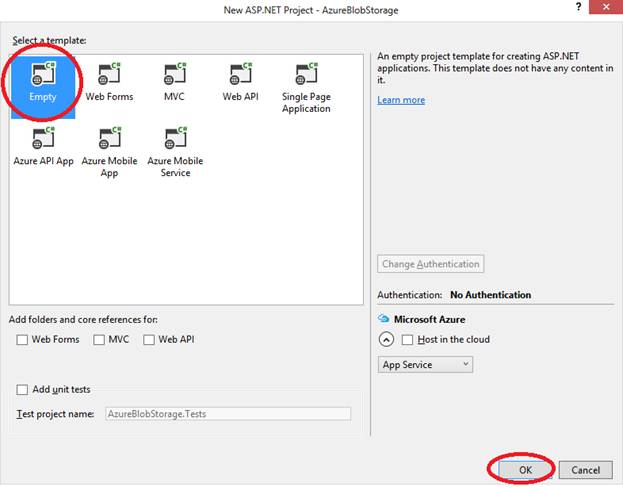623x487 pixels.
Task: Confirm with the OK button
Action: (525, 470)
